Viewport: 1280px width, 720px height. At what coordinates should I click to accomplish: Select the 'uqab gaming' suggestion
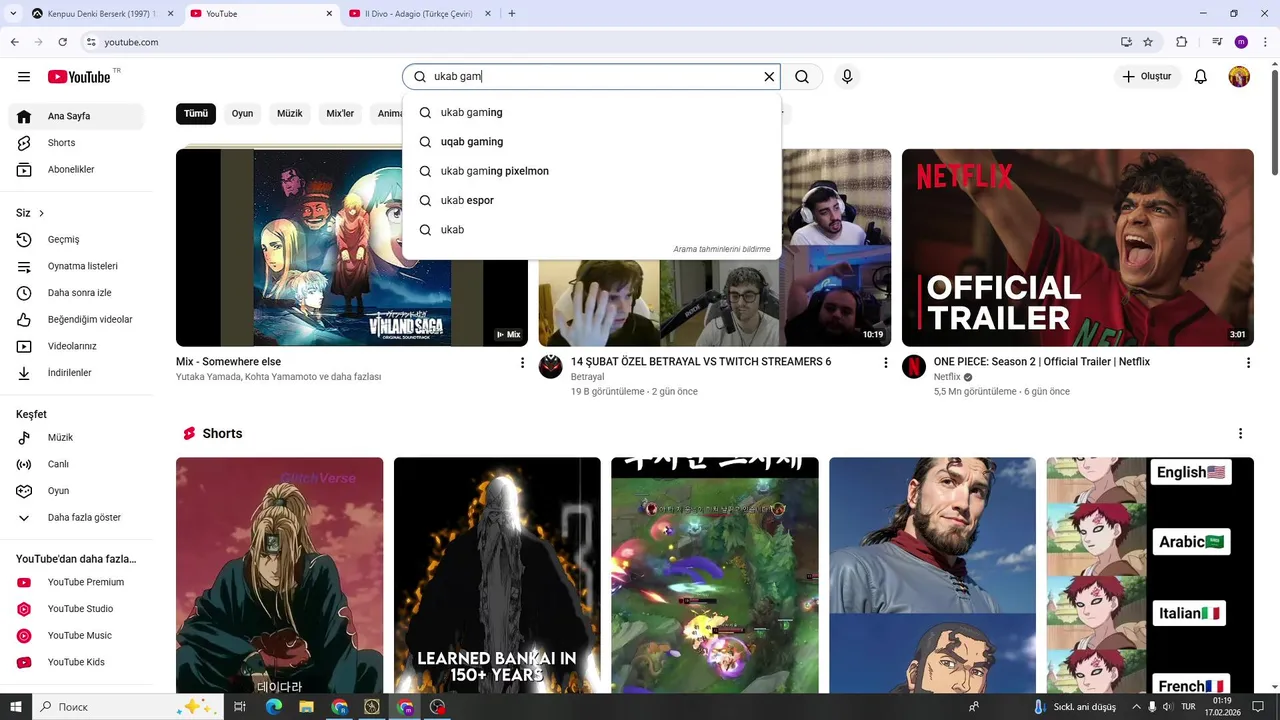pyautogui.click(x=592, y=142)
